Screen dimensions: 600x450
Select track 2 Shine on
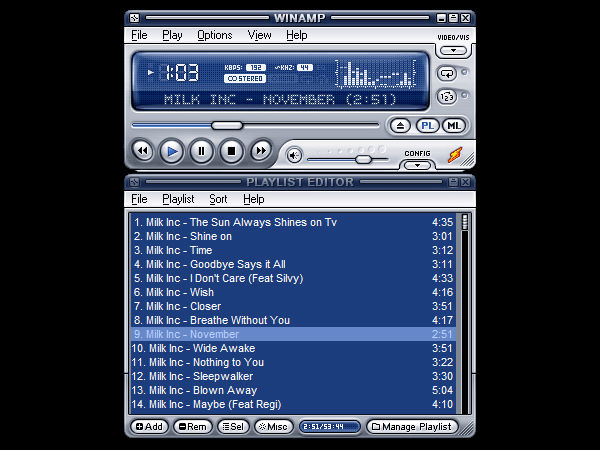293,236
